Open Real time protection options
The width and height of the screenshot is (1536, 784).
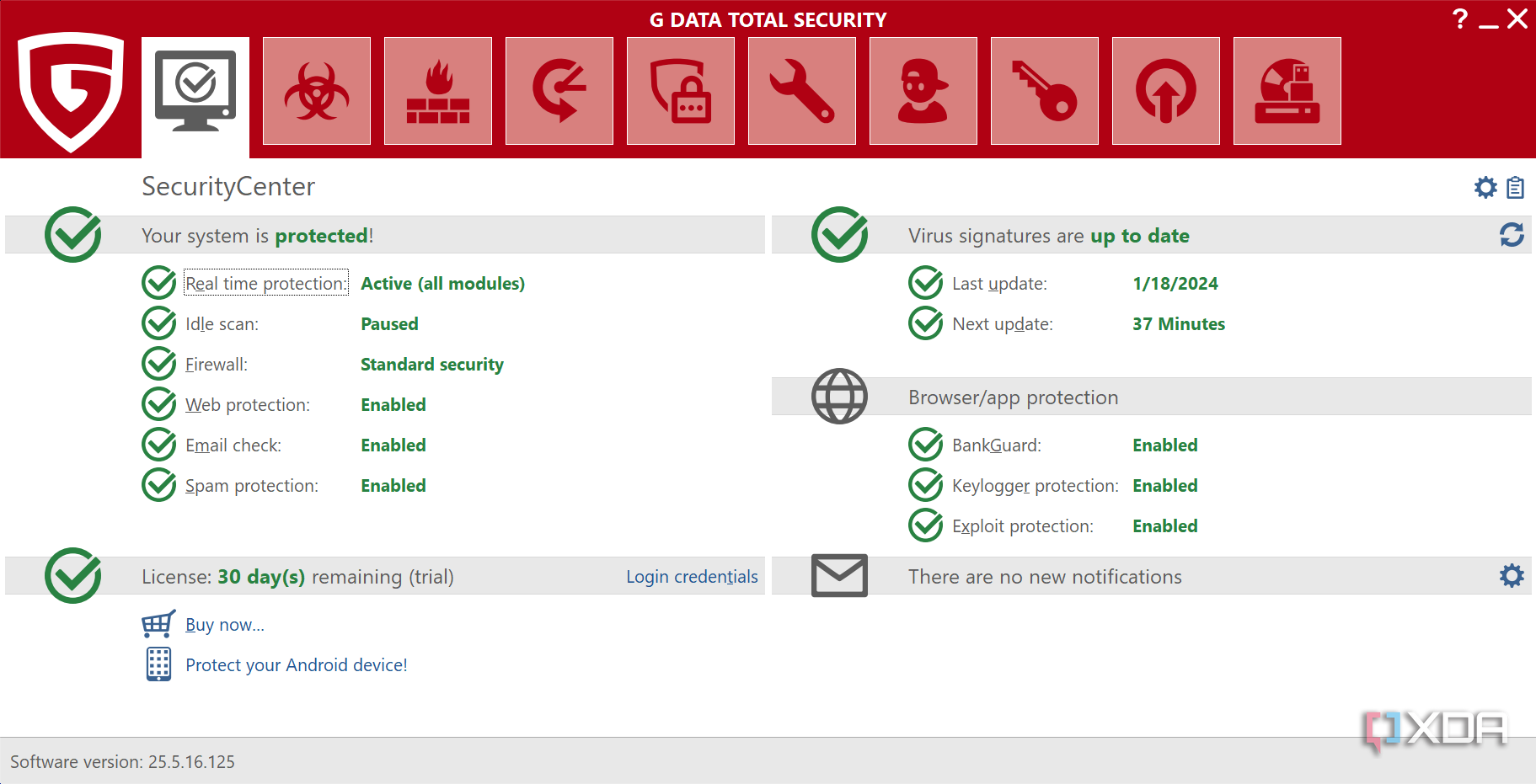coord(266,283)
